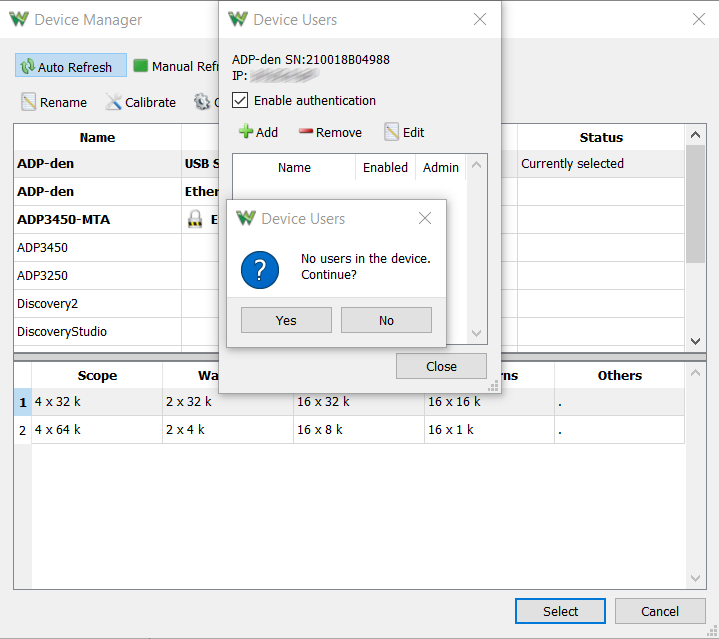Click the WaveForms logo in Device Users title
The image size is (719, 639).
coord(238,19)
